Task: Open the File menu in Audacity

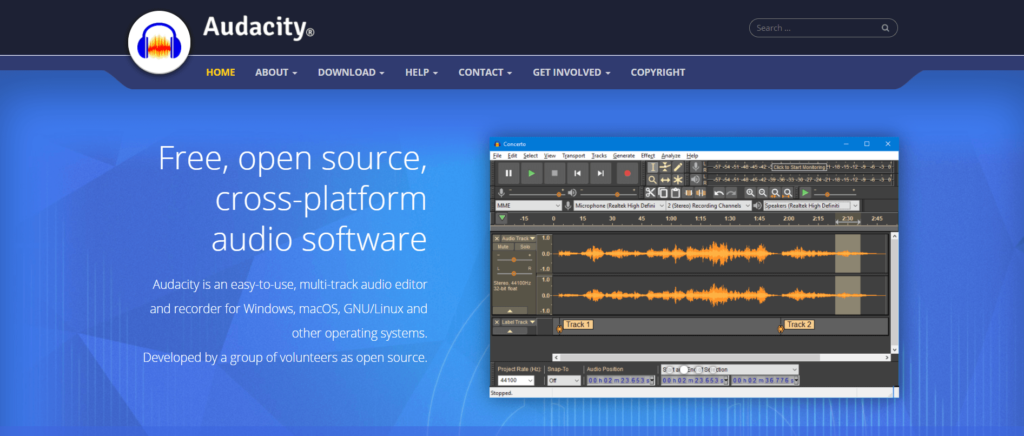Action: (497, 156)
